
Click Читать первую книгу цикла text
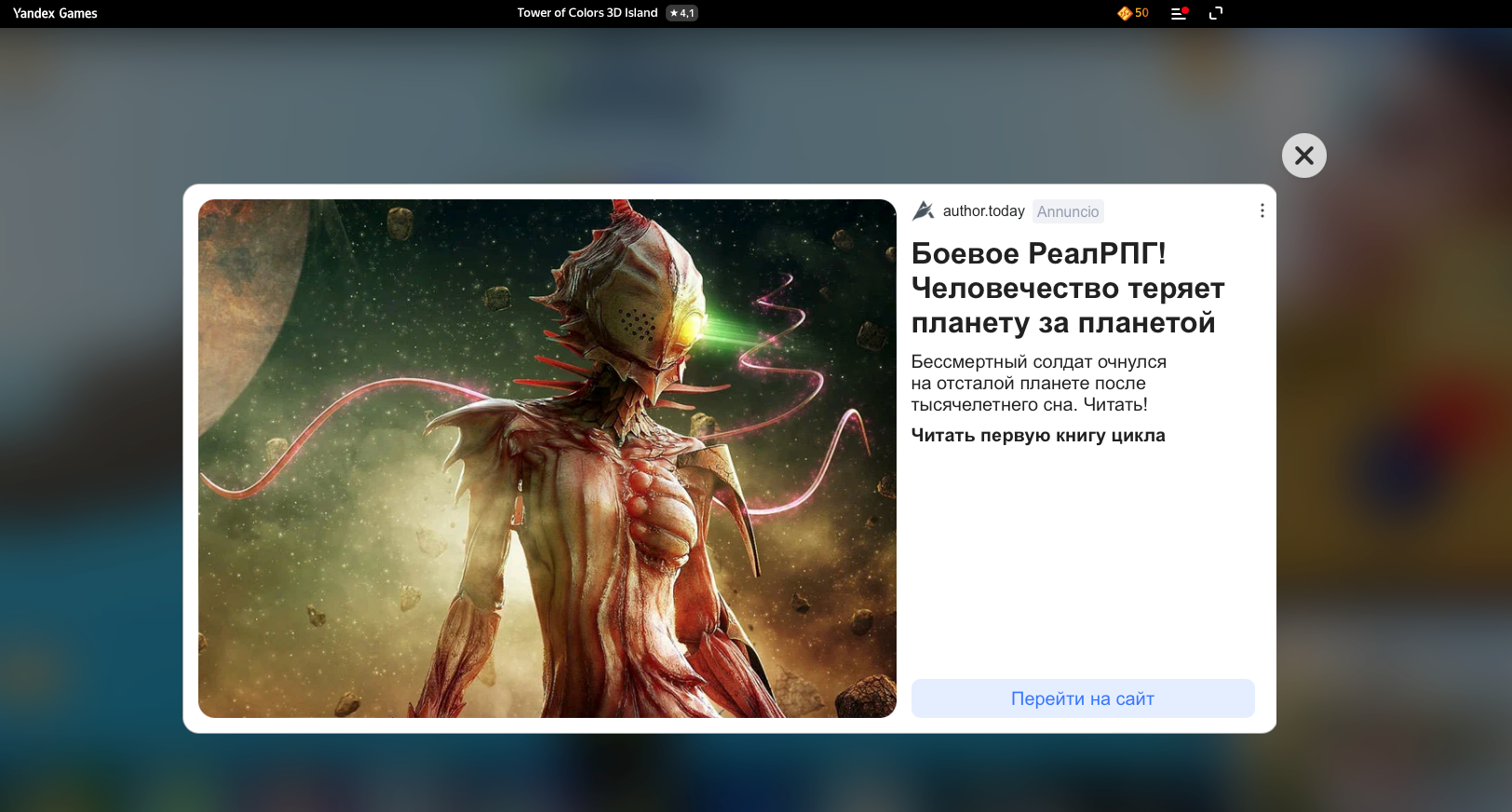(x=1037, y=435)
